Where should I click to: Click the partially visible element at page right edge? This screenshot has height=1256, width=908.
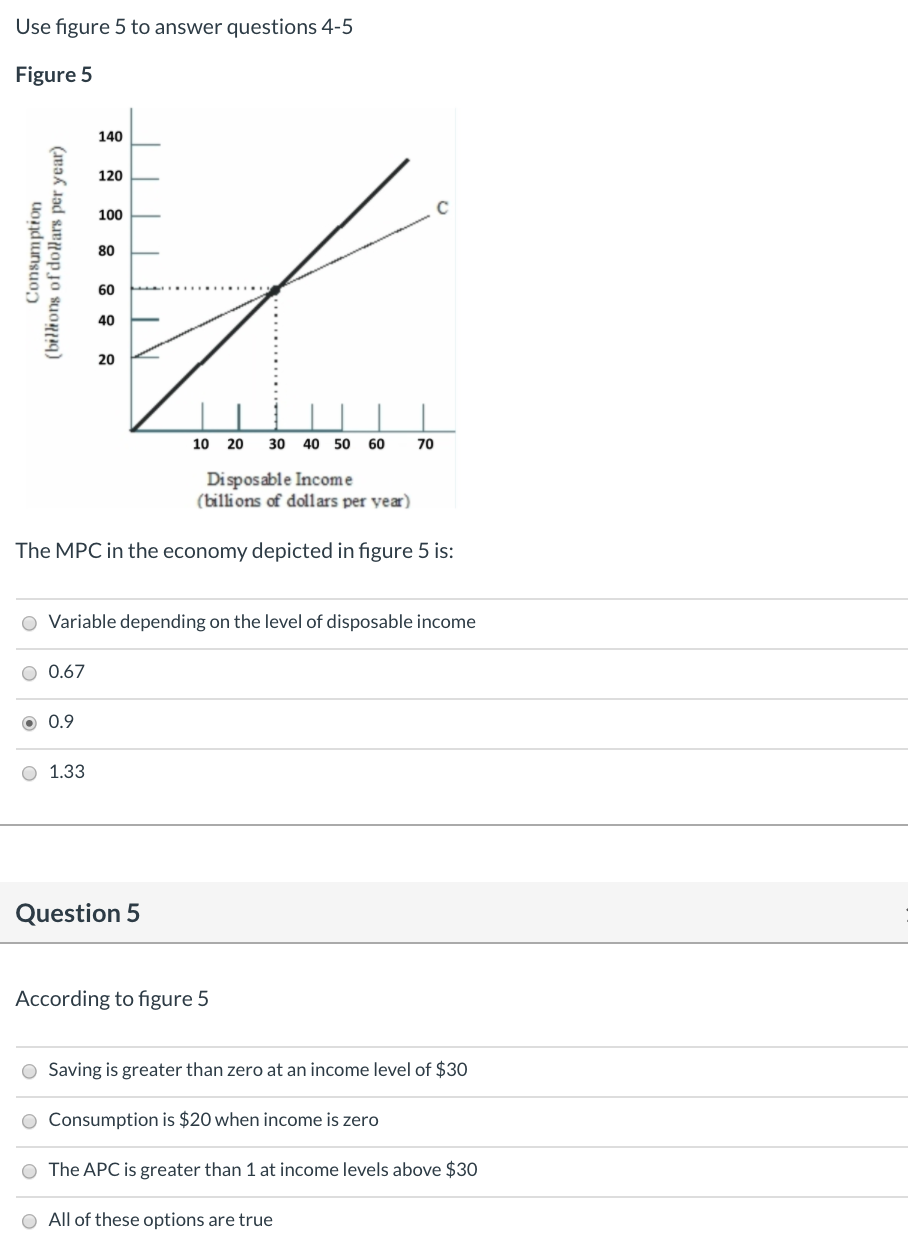click(x=904, y=913)
